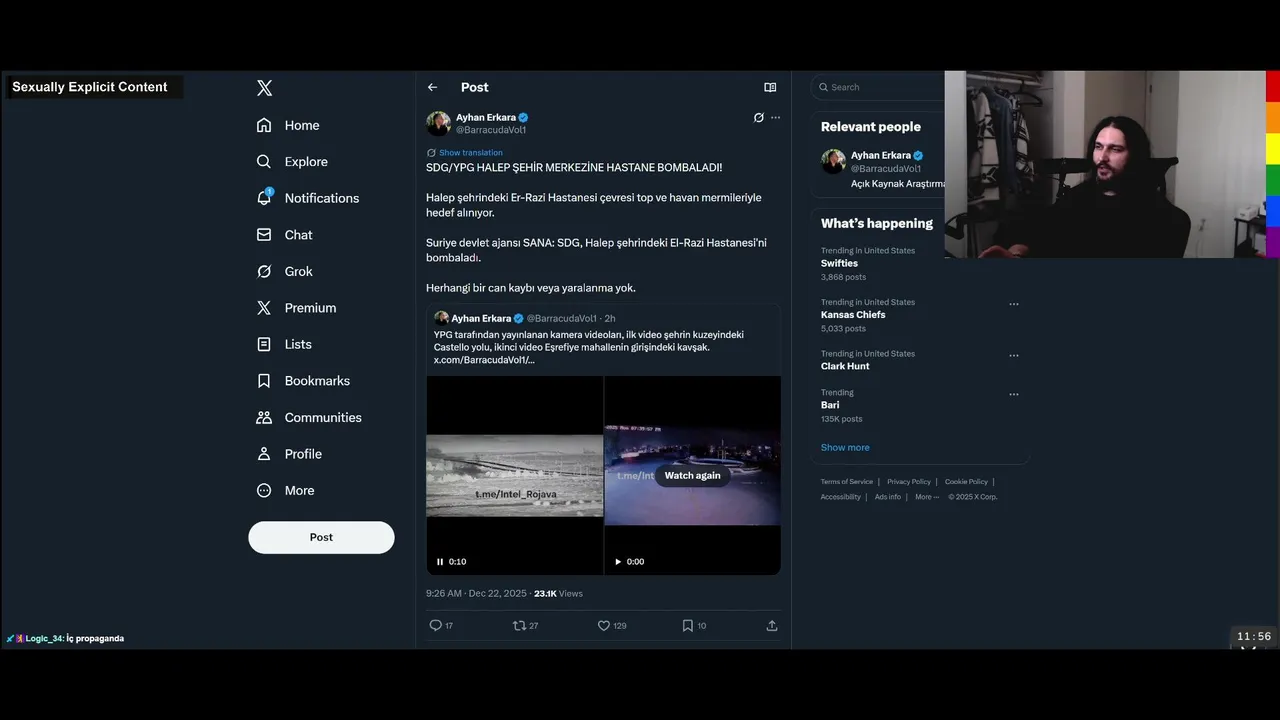
Task: Open the post's three-dot more menu
Action: (x=775, y=117)
